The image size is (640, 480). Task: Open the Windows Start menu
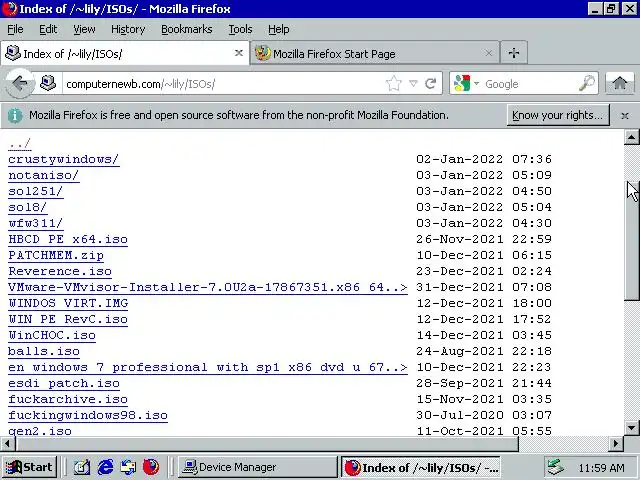[x=29, y=467]
